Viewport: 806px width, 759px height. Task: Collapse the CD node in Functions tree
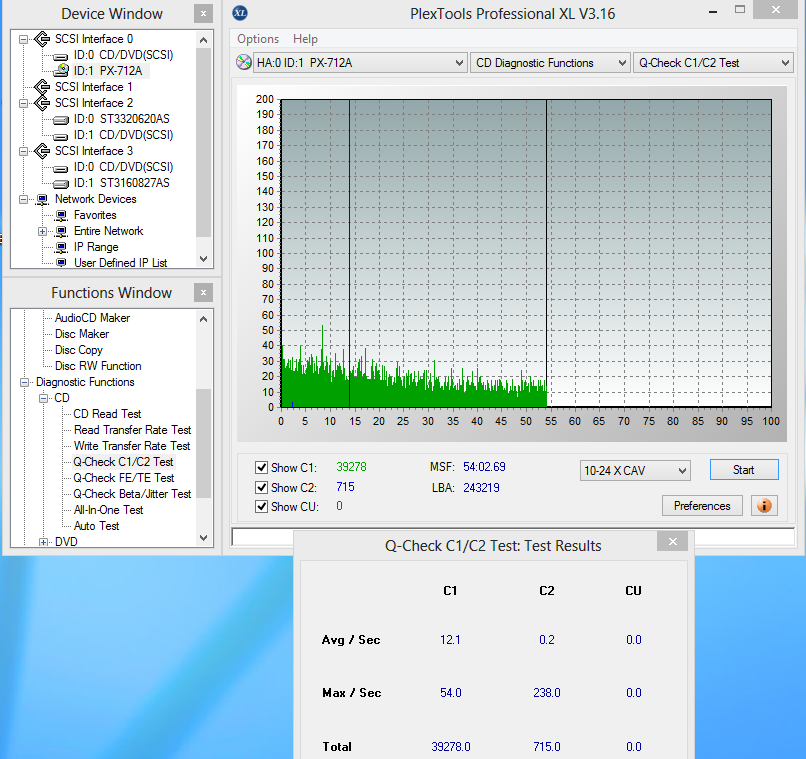pyautogui.click(x=43, y=398)
